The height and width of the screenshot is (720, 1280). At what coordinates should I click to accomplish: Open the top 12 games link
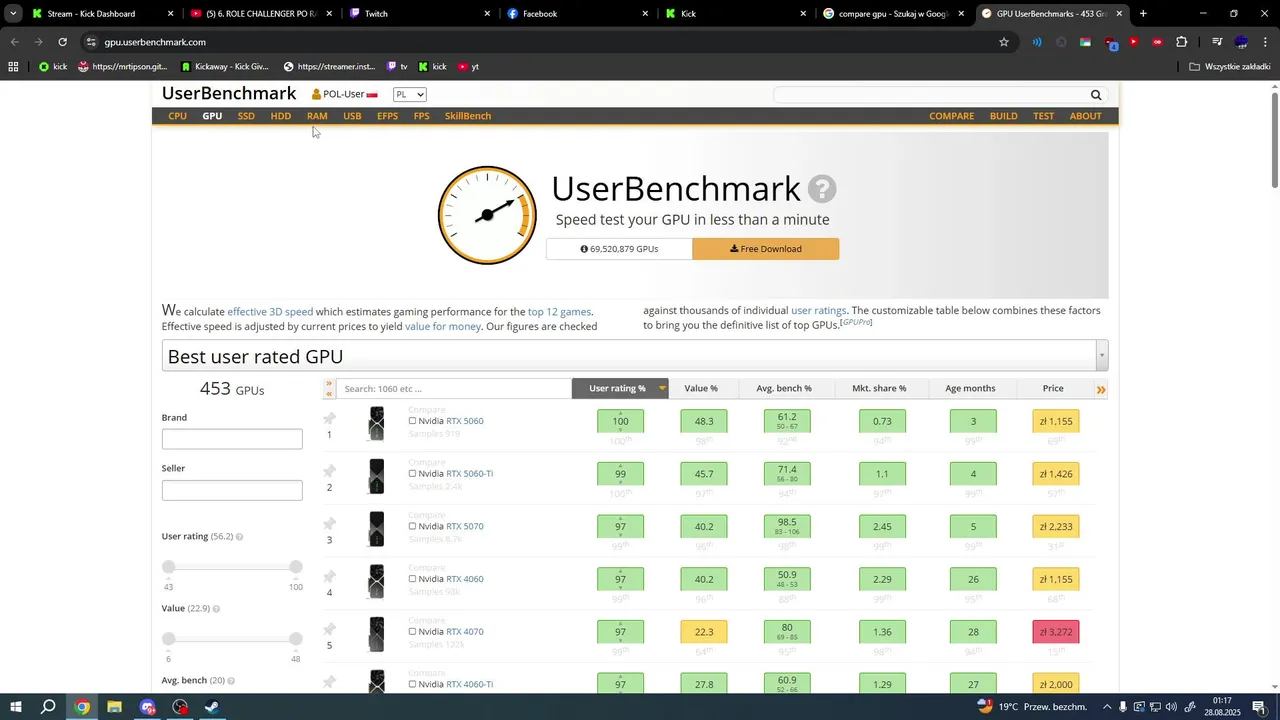tap(559, 312)
